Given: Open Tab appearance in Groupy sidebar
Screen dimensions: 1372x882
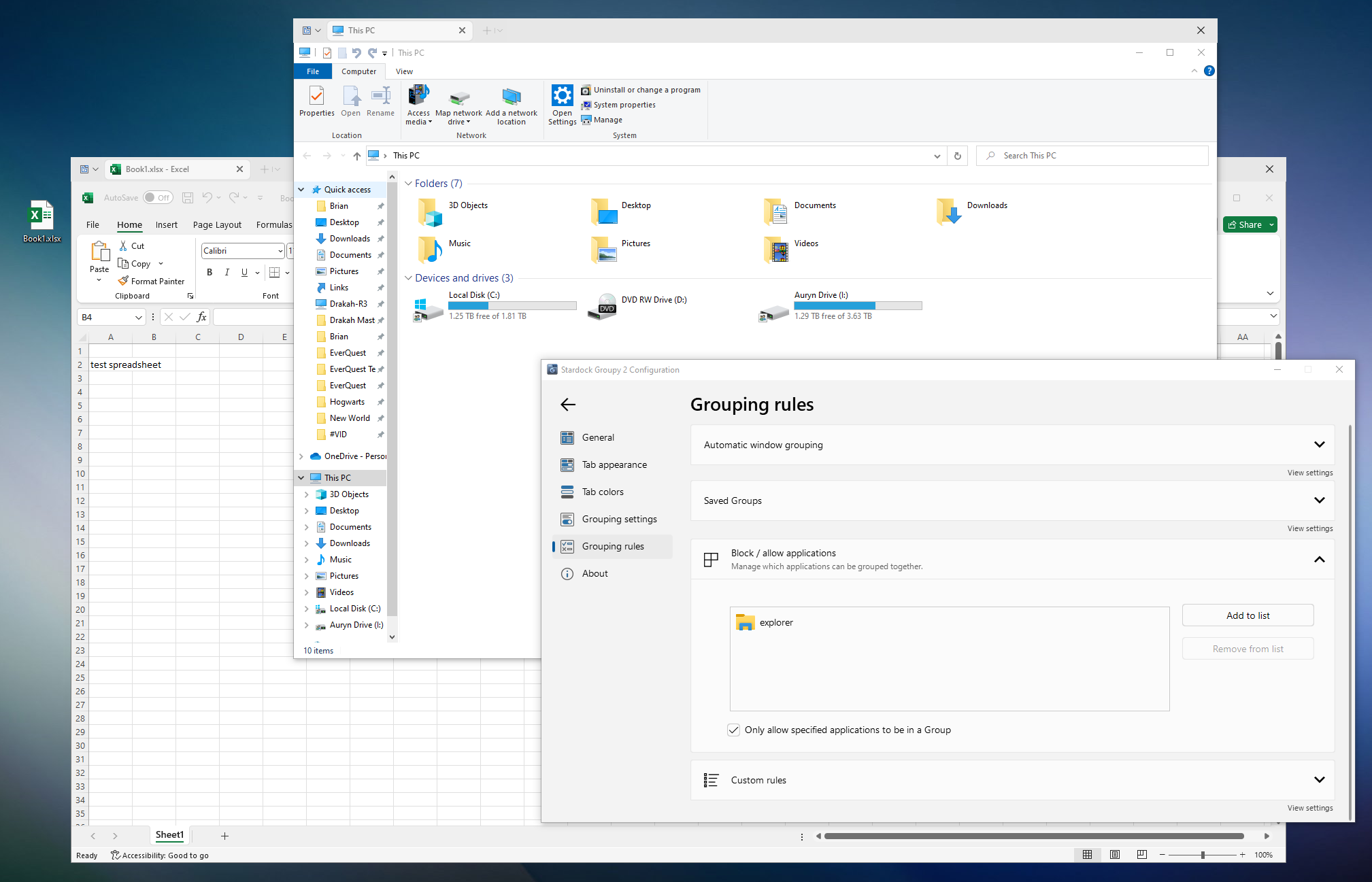Looking at the screenshot, I should click(x=612, y=464).
